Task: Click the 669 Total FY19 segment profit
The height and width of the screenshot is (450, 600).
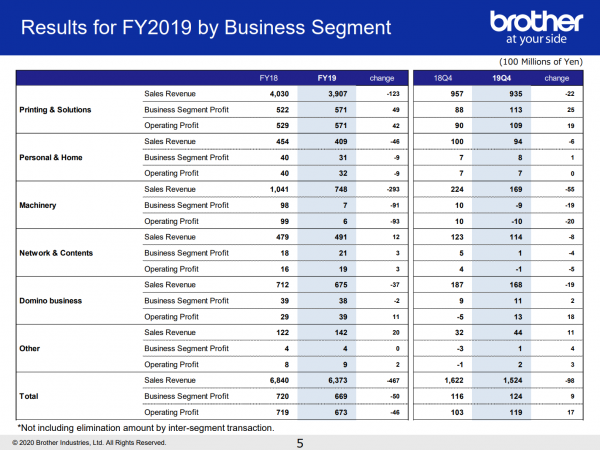Action: (341, 396)
